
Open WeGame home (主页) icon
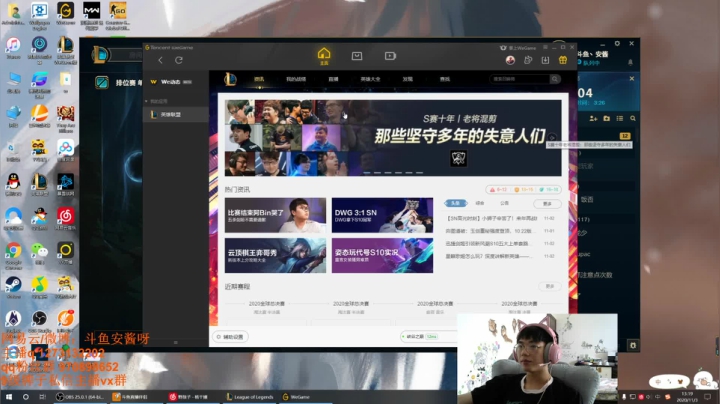[324, 56]
